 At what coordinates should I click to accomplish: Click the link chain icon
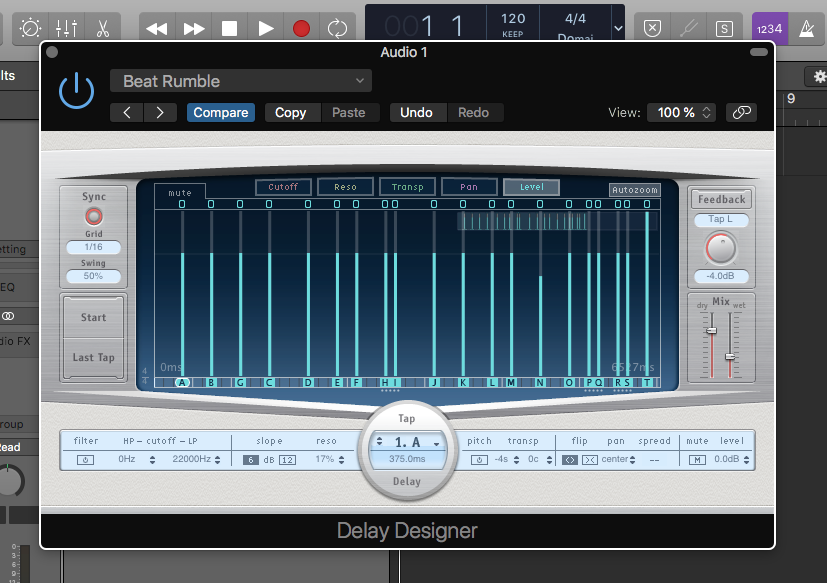(x=741, y=113)
